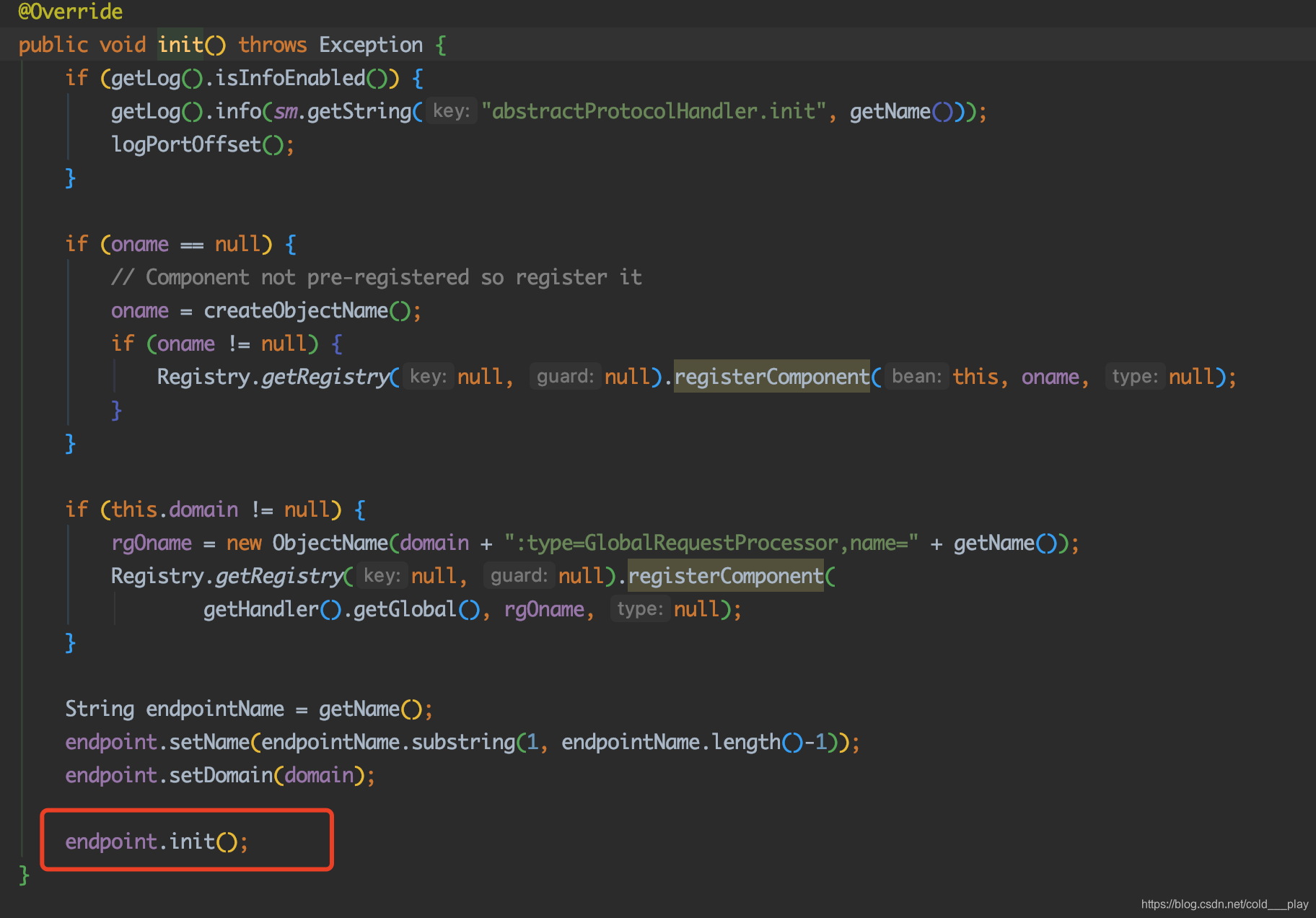Click the @Override annotation
The height and width of the screenshot is (918, 1316).
click(x=71, y=12)
